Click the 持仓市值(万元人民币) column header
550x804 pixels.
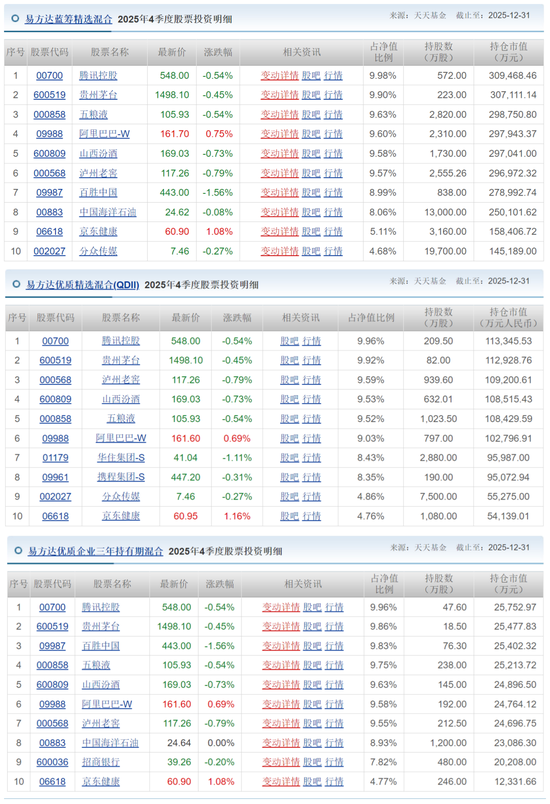(x=508, y=318)
